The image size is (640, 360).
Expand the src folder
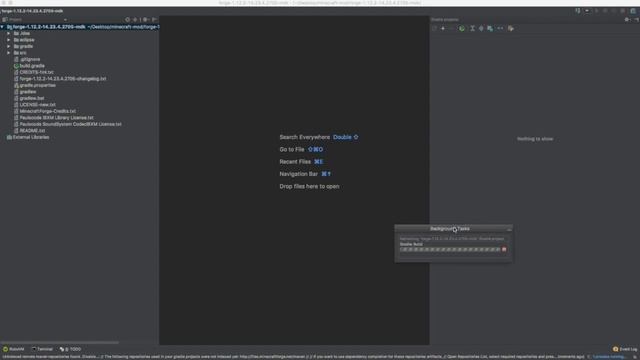[x=9, y=53]
